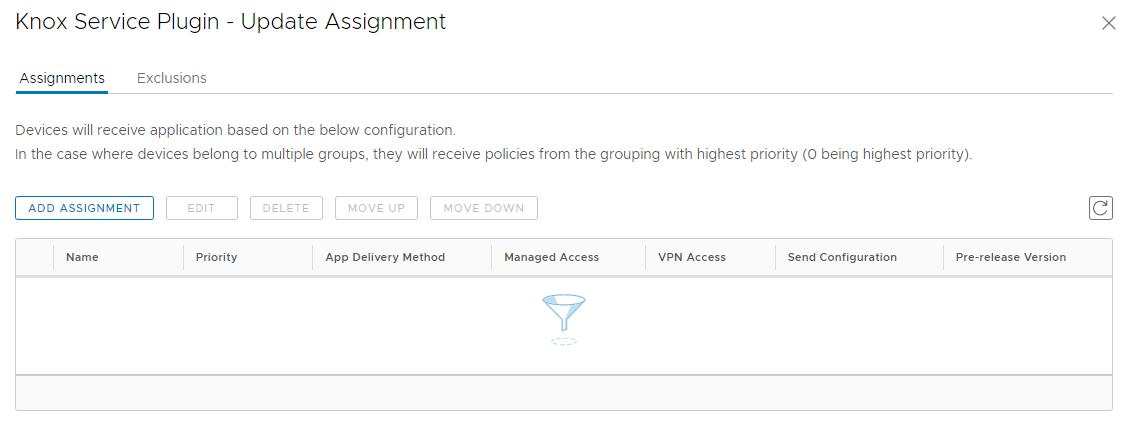Switch to the Exclusions tab
The height and width of the screenshot is (423, 1129).
coord(171,78)
